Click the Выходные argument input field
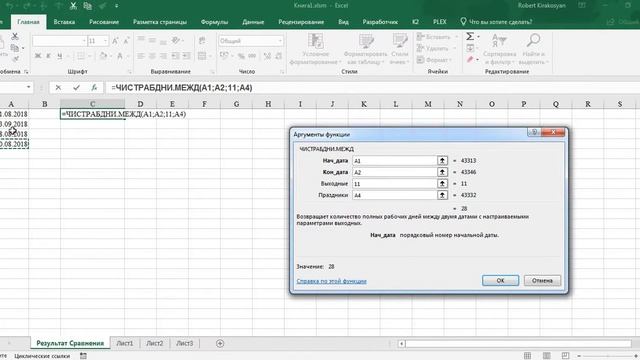 pyautogui.click(x=395, y=184)
